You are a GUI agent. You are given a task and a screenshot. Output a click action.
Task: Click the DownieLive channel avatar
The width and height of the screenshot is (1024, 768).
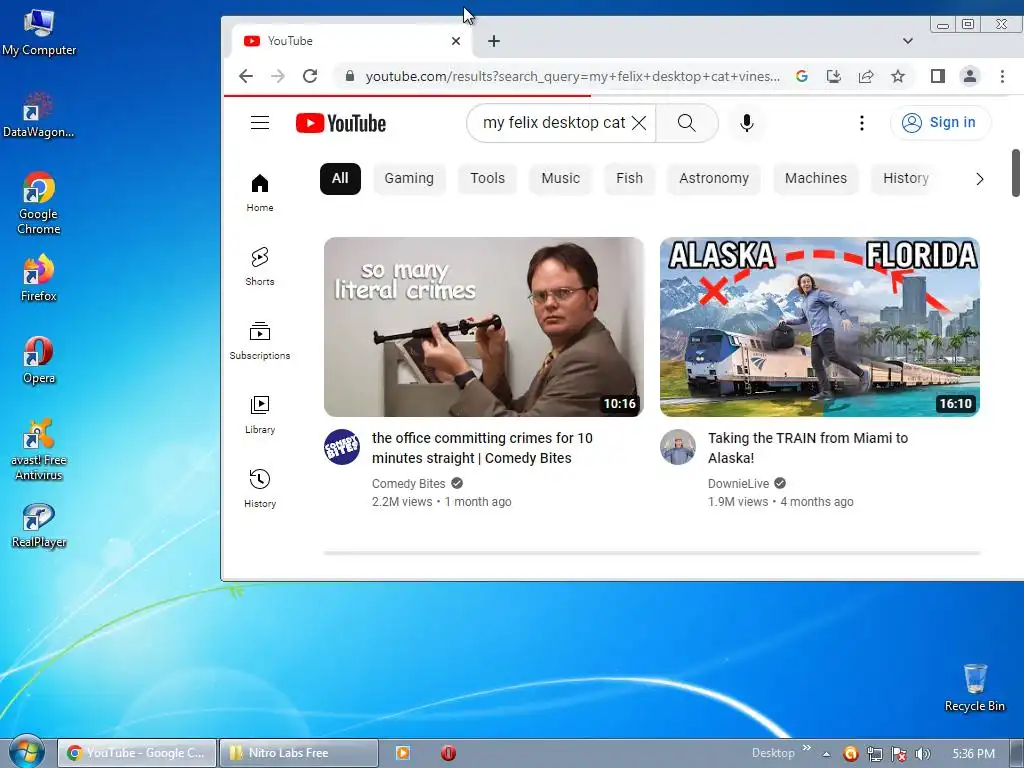click(x=678, y=447)
